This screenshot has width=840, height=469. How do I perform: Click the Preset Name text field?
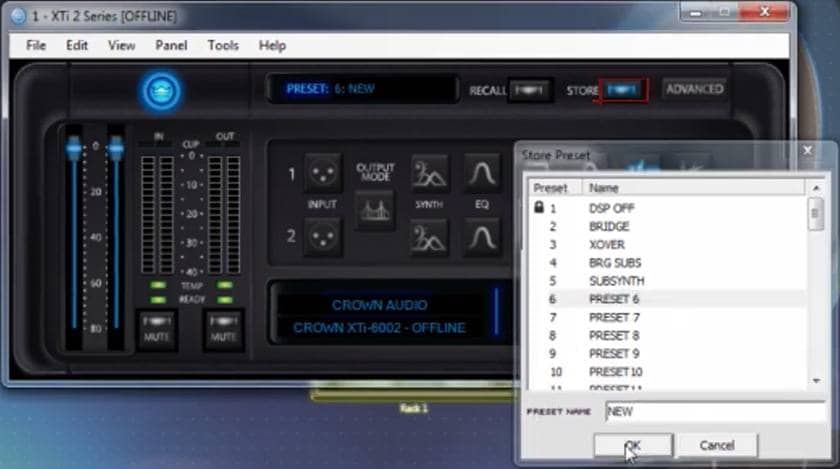(714, 411)
